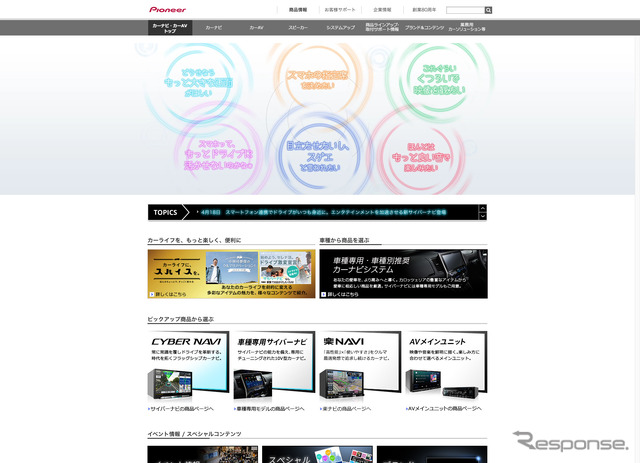This screenshot has width=640, height=463.
Task: Open the AVメインユニット product card
Action: tap(447, 366)
